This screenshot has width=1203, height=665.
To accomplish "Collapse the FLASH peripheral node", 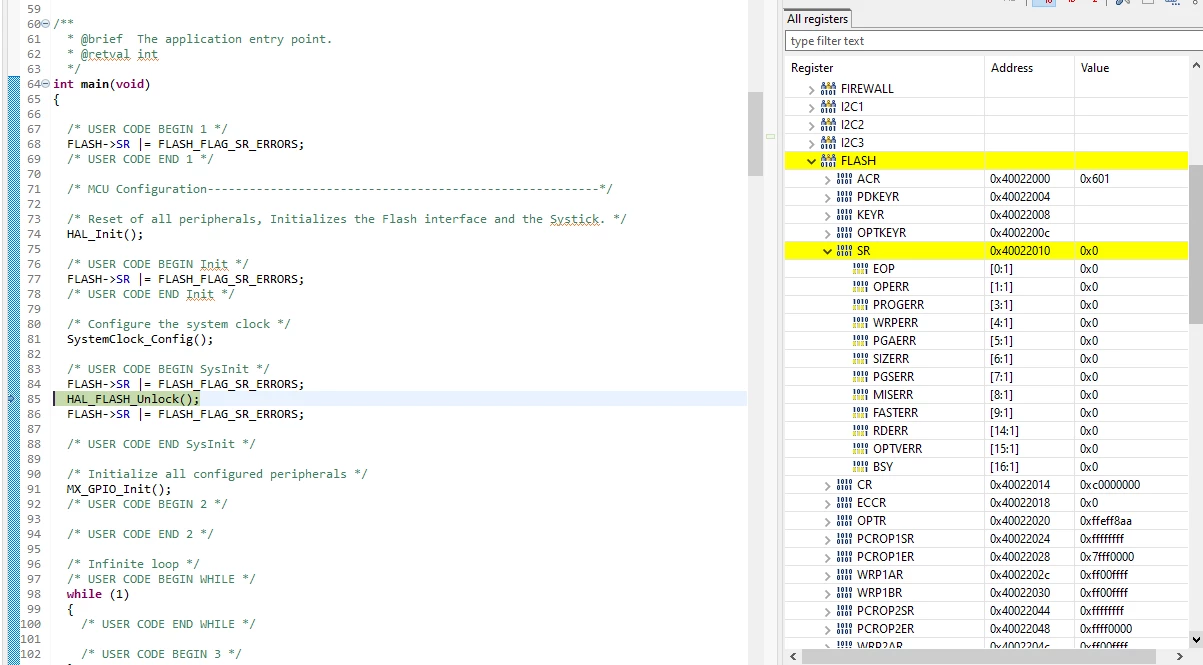I will [x=811, y=160].
